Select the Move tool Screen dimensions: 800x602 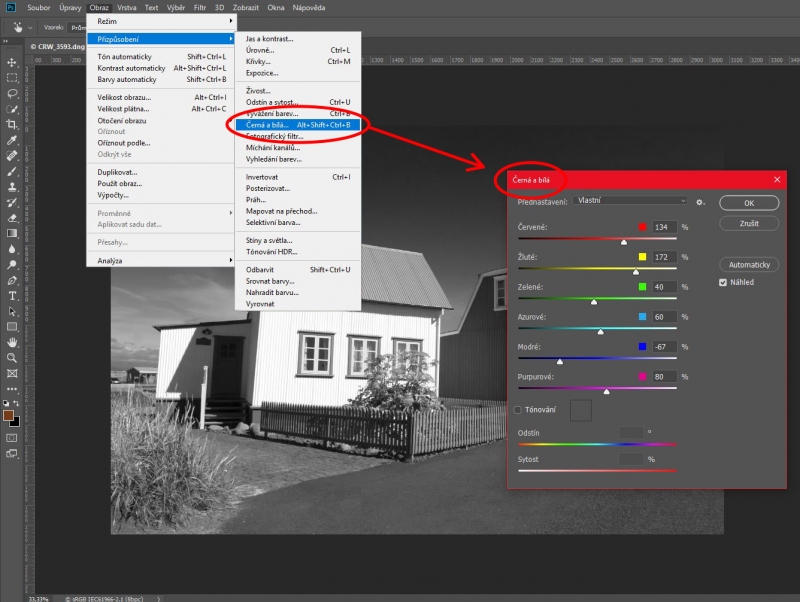(12, 62)
